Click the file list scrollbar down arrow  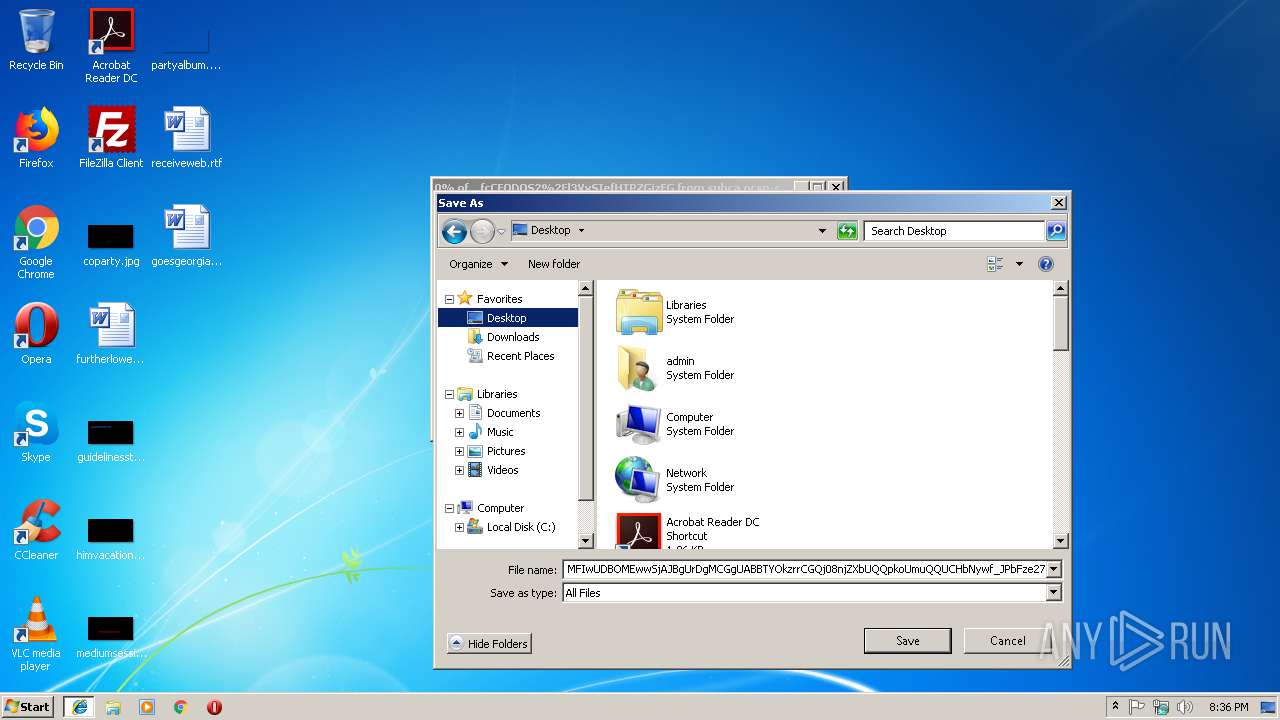pos(1061,541)
